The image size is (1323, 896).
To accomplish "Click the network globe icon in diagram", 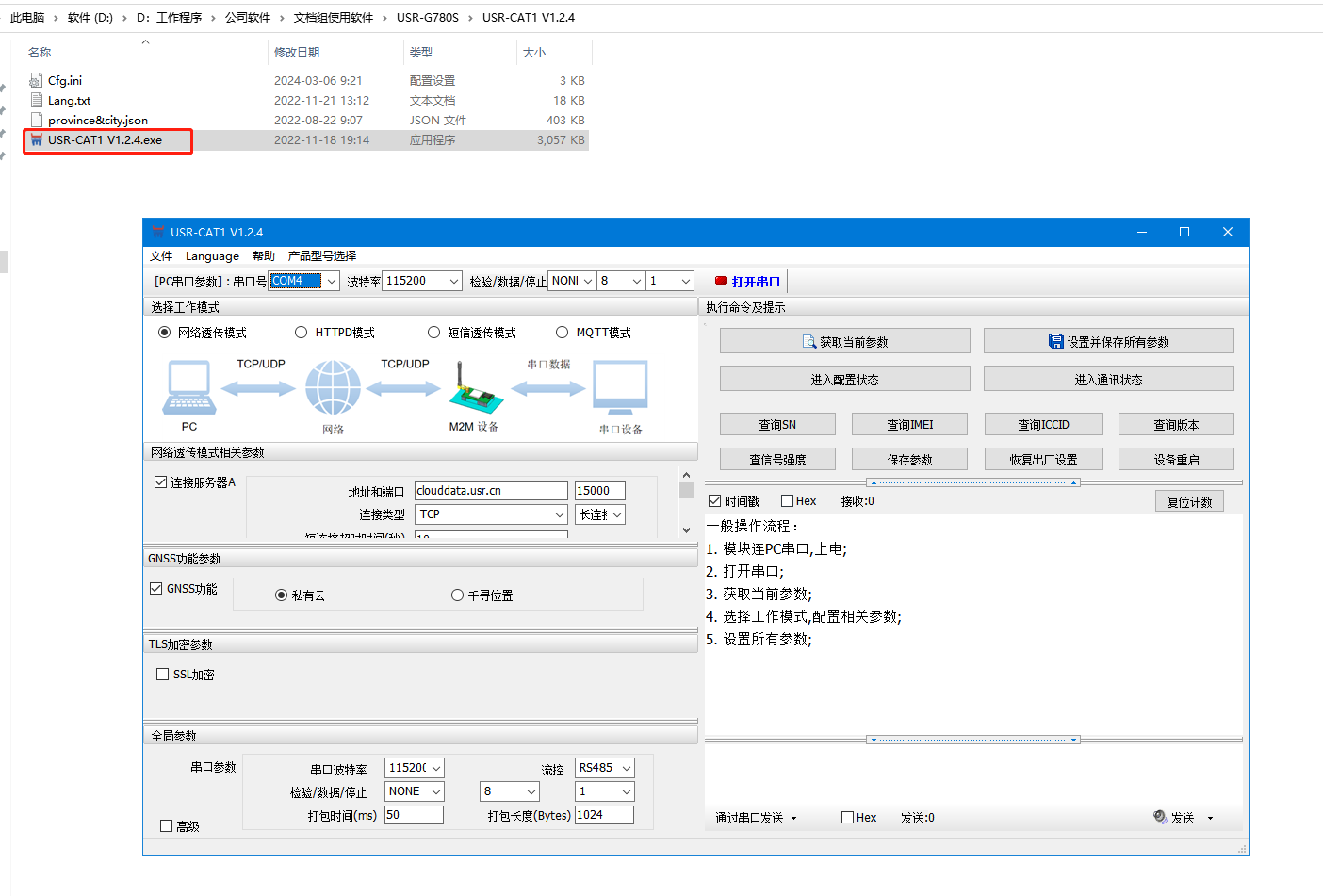I will coord(333,388).
